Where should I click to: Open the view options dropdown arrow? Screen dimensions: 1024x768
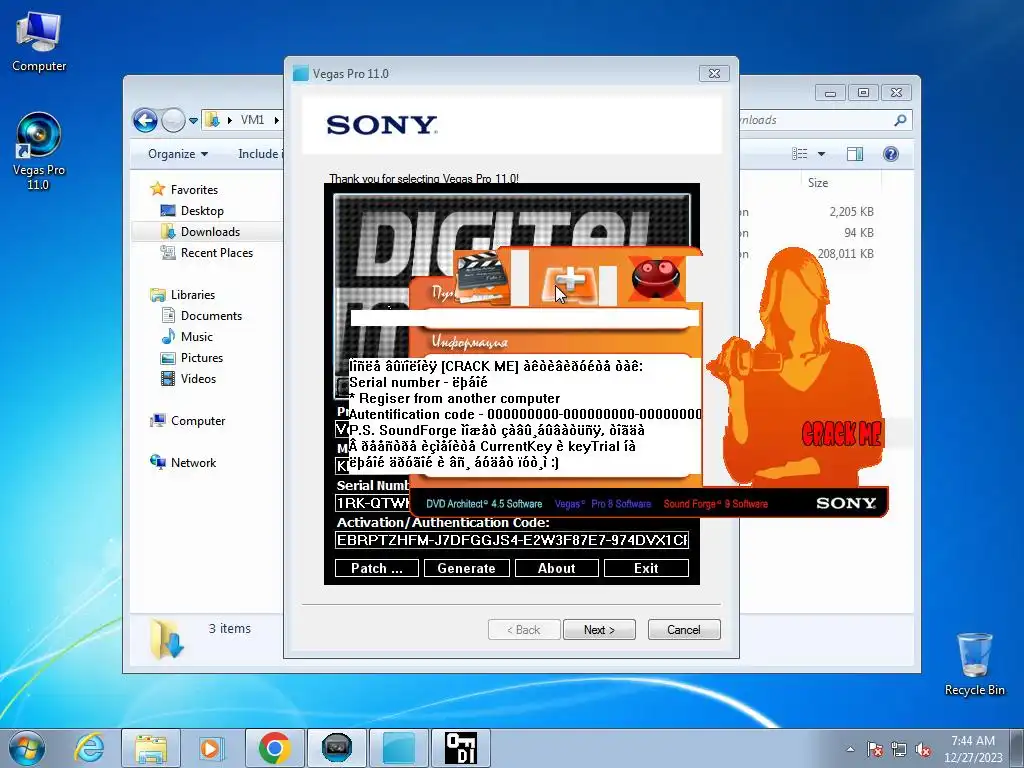822,154
